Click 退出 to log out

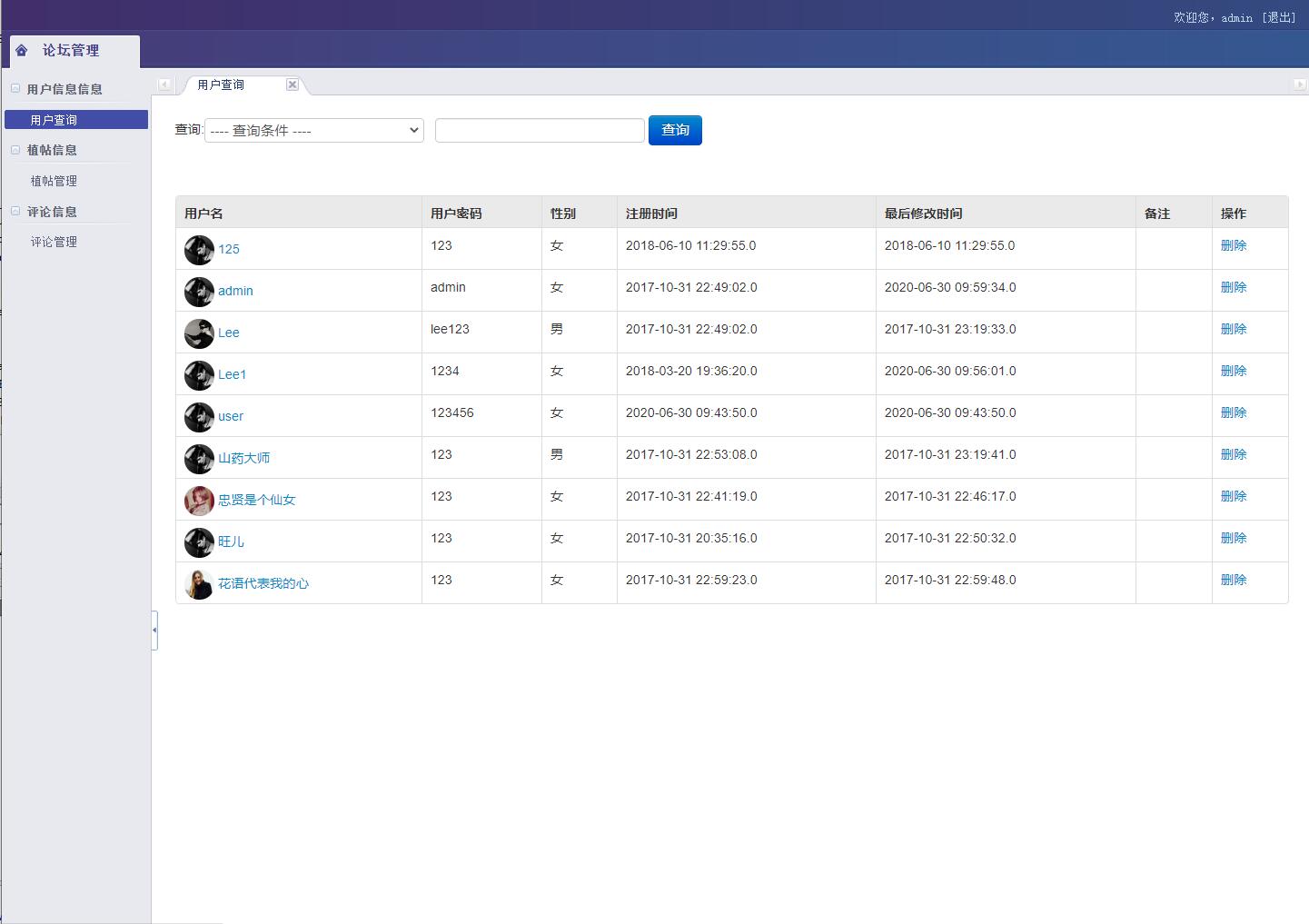(1279, 17)
